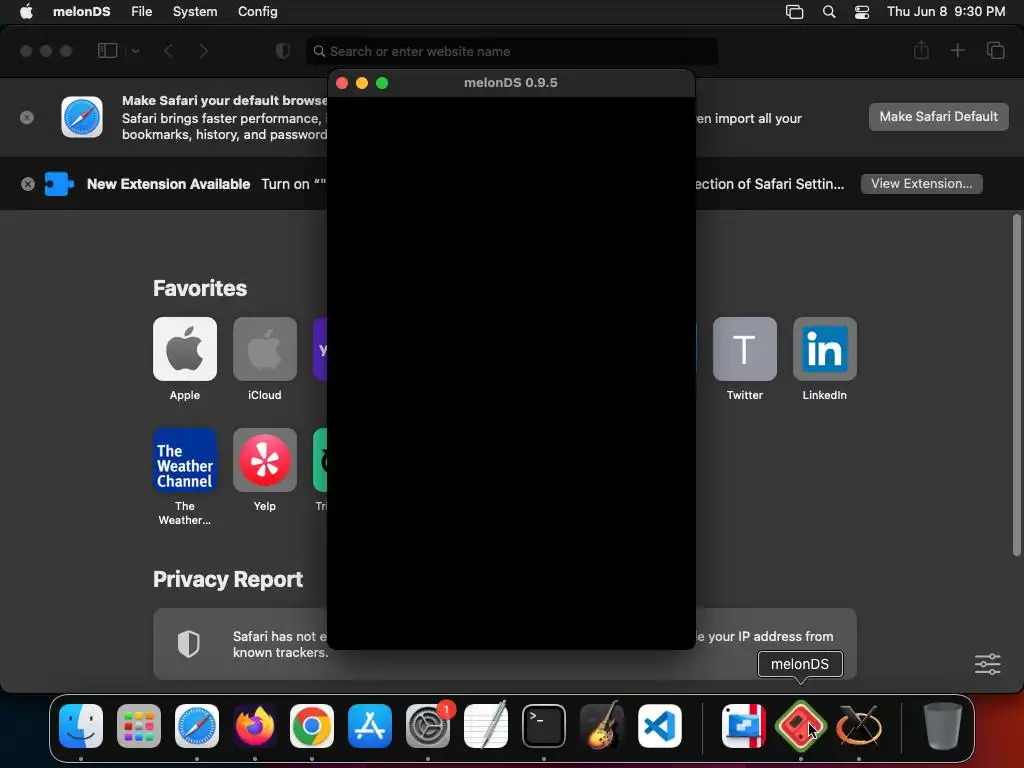Open Control Center in menu bar
This screenshot has height=768, width=1024.
862,12
